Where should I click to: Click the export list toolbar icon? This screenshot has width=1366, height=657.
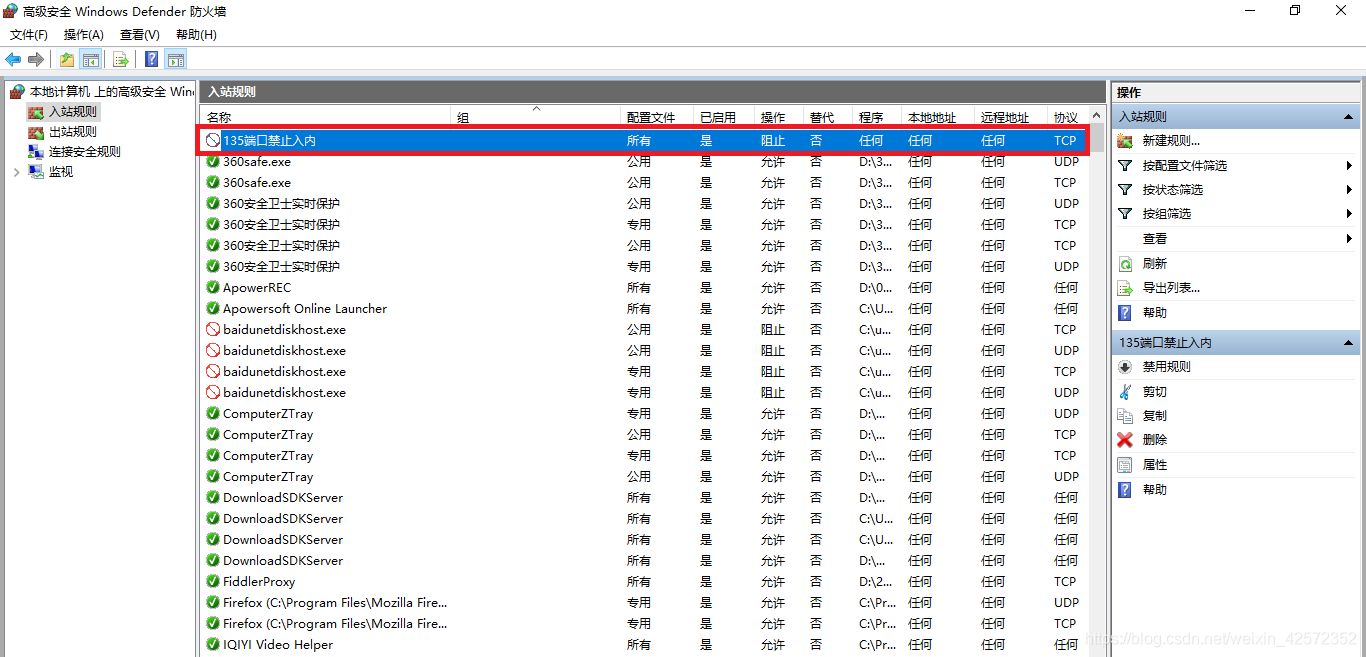120,59
